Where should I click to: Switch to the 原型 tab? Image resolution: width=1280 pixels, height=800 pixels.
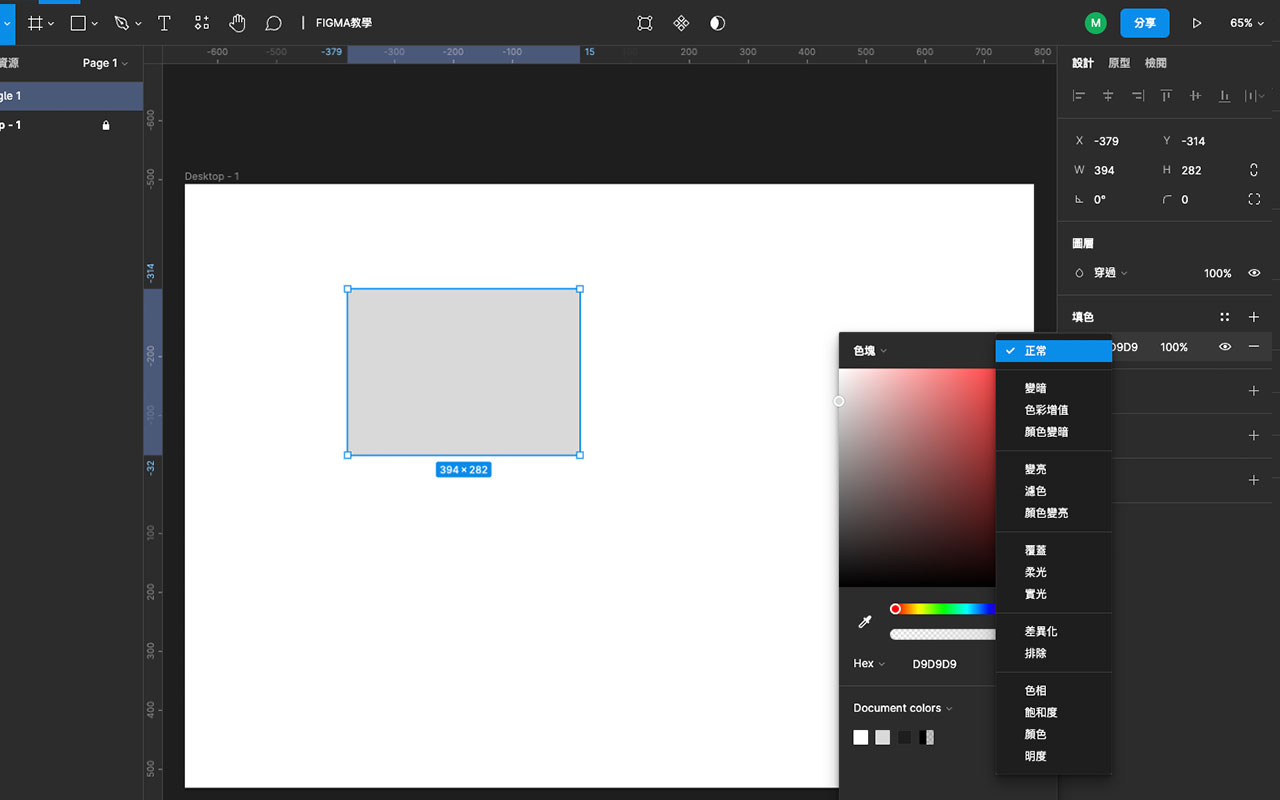coord(1119,62)
